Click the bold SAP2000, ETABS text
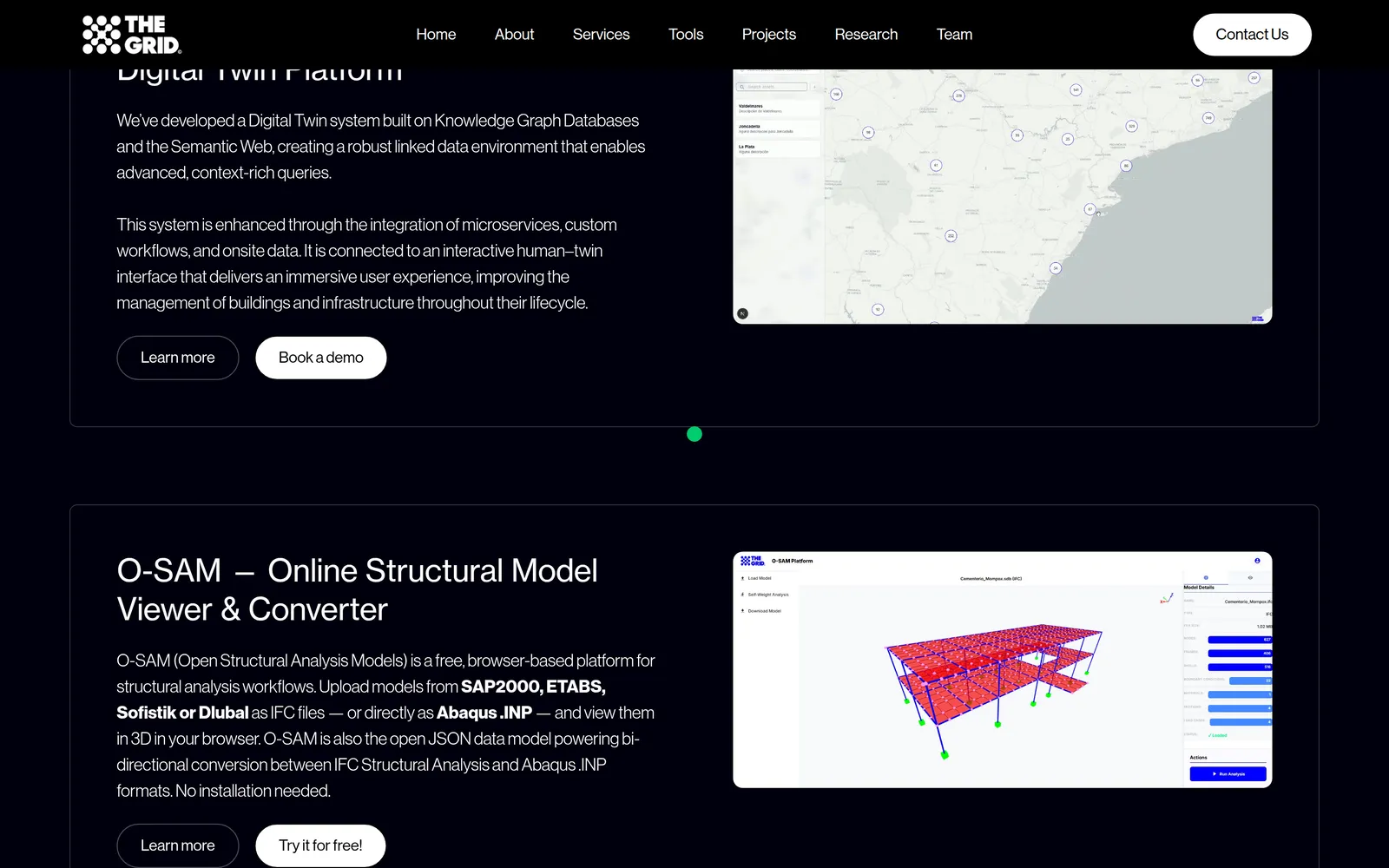The width and height of the screenshot is (1389, 868). coord(533,687)
